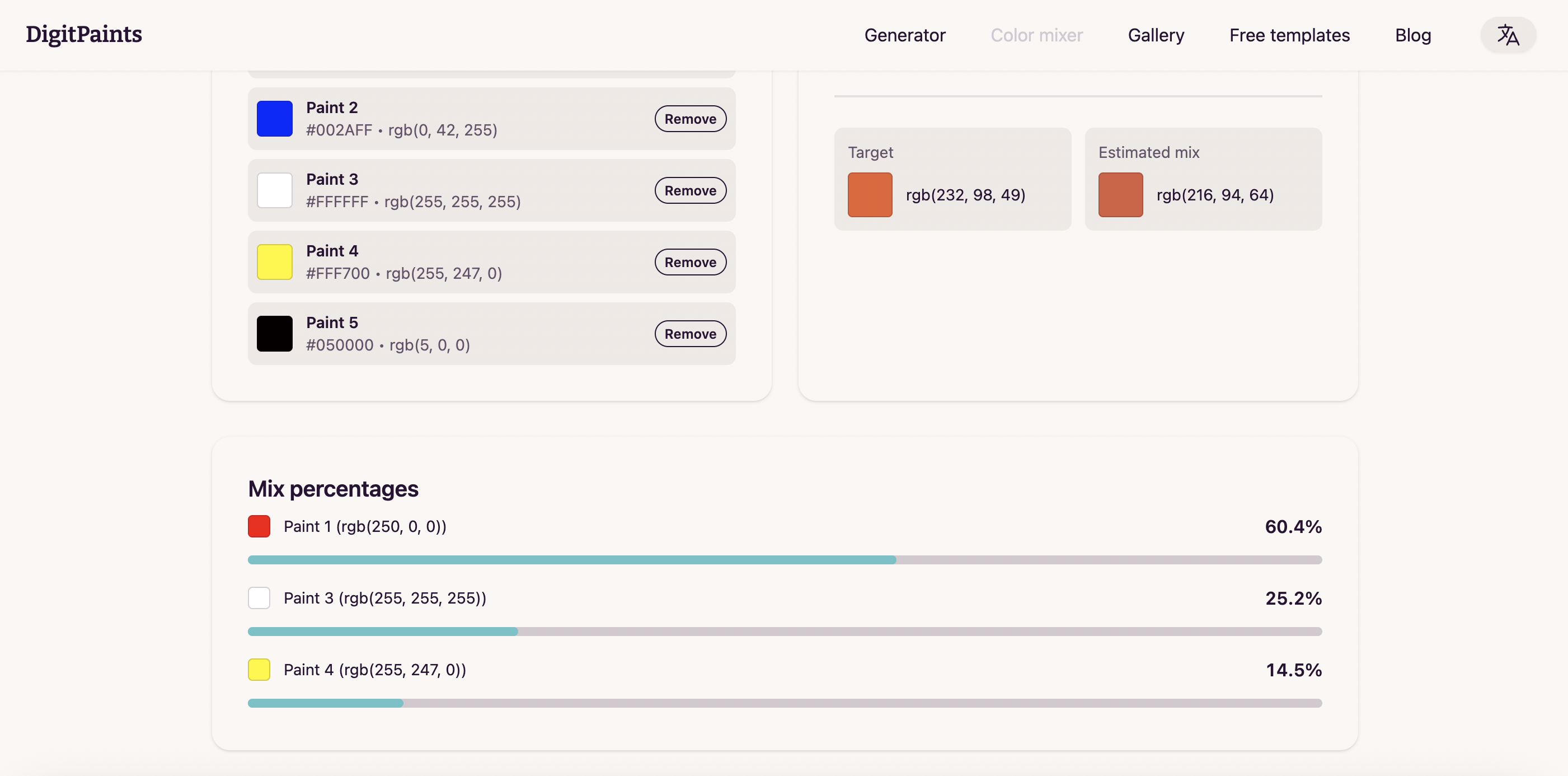Image resolution: width=1568 pixels, height=776 pixels.
Task: Navigate to the Generator page
Action: [904, 35]
